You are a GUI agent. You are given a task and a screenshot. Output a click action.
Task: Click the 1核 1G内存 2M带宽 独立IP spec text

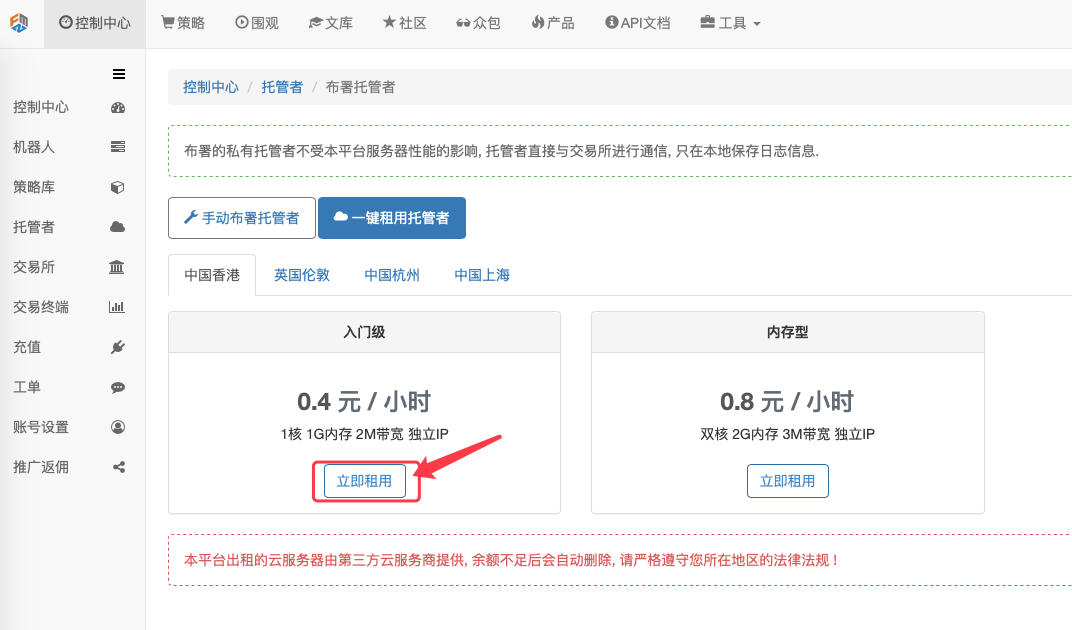[364, 434]
